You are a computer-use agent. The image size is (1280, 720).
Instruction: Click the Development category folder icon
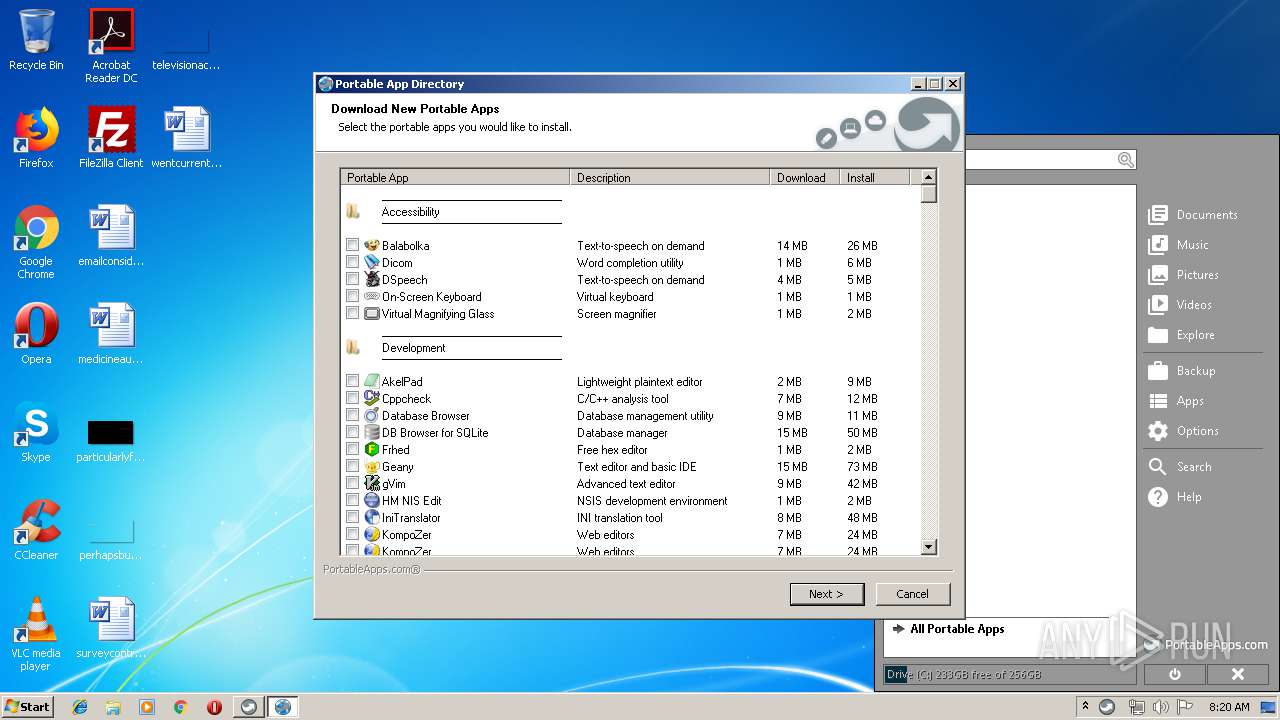tap(353, 347)
